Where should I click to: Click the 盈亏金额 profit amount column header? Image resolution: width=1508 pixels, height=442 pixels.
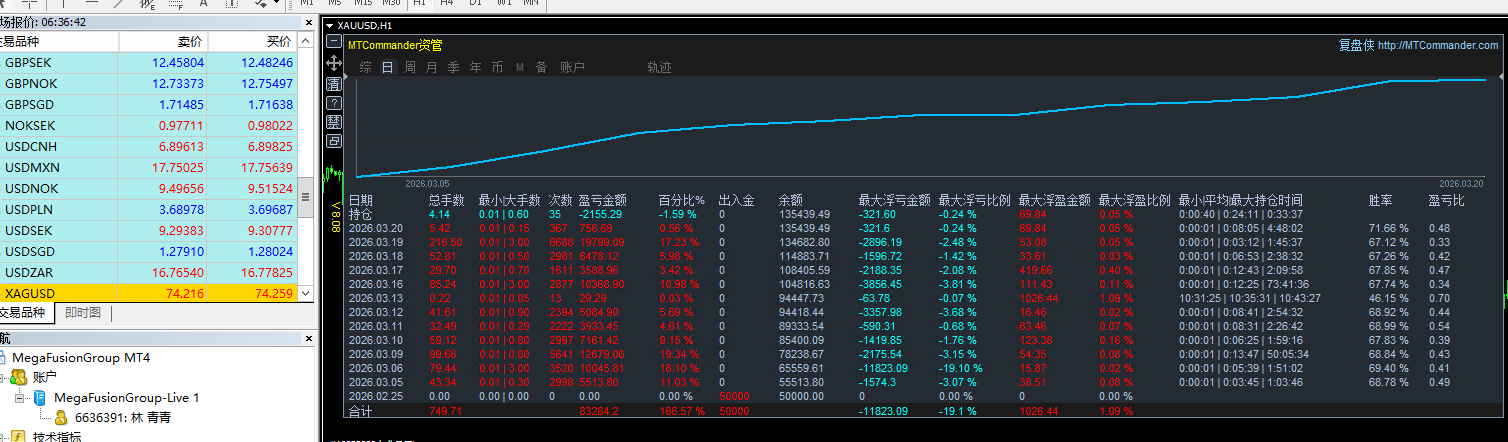(602, 200)
